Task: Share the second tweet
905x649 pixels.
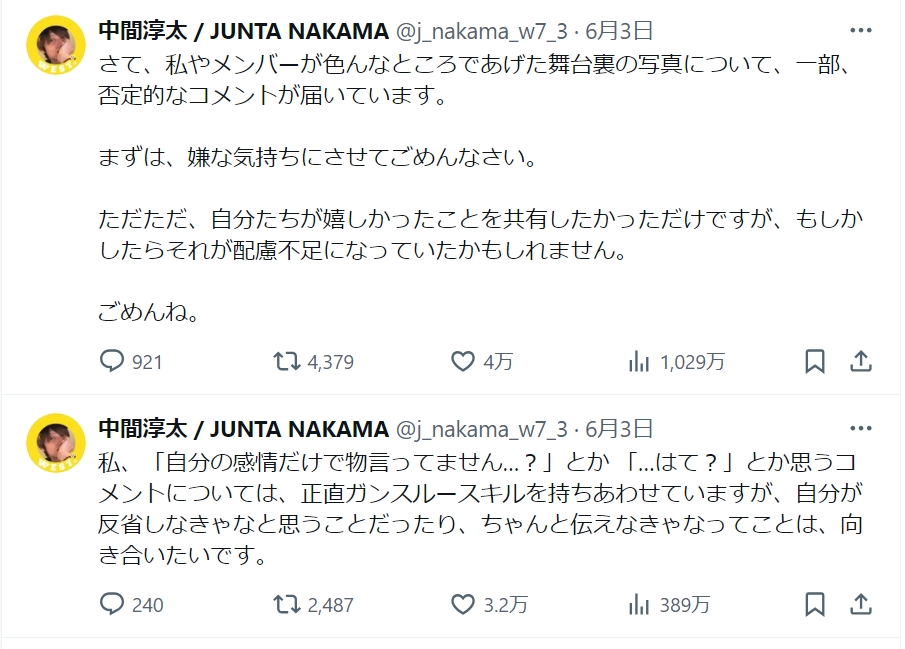Action: 859,604
